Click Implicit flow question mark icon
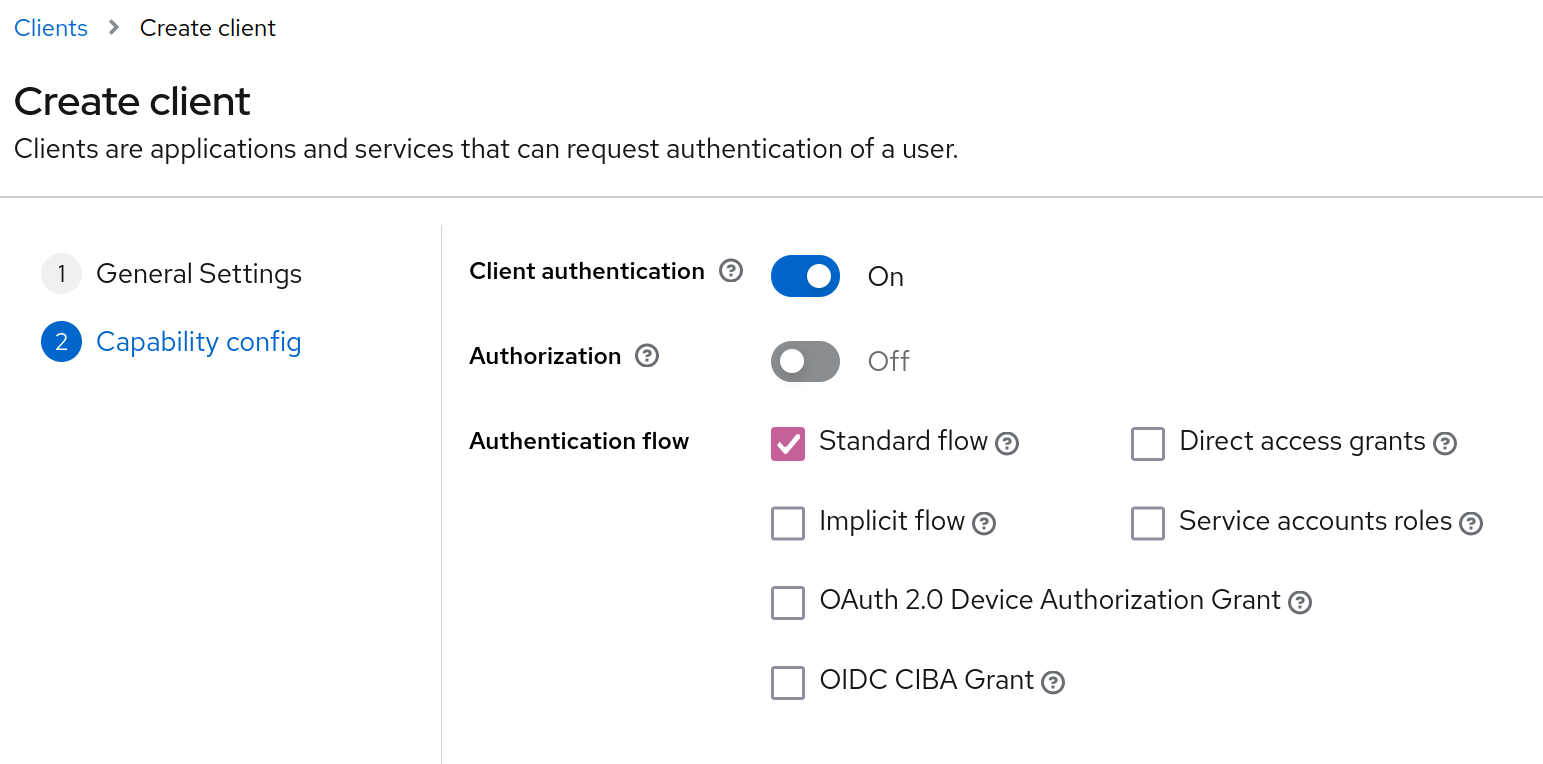This screenshot has width=1543, height=764. tap(985, 523)
